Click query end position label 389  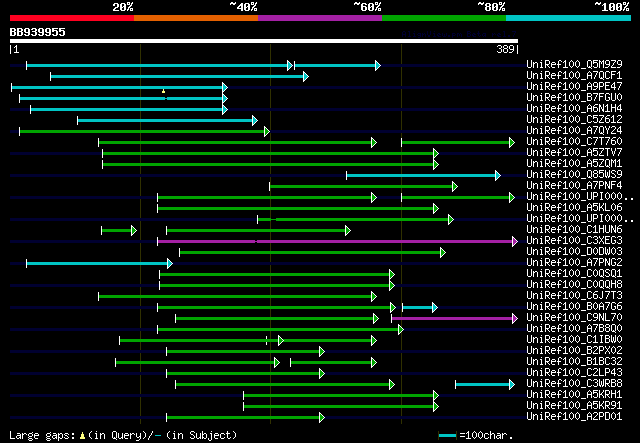click(505, 49)
